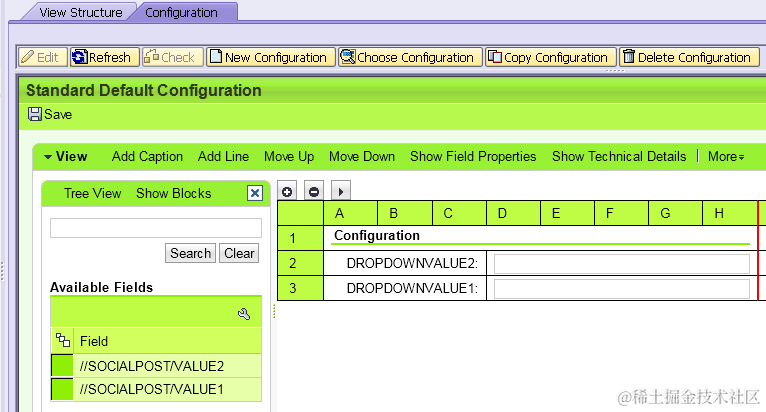Select the DROPDOWNVALUE1 label
766x412 pixels.
point(412,288)
